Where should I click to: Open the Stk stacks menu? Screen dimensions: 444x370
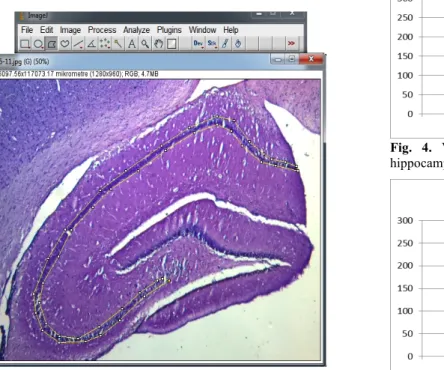tap(212, 44)
